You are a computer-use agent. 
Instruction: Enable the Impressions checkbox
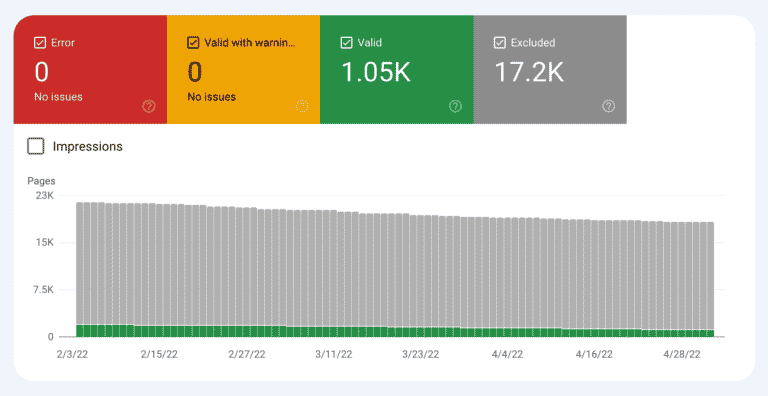point(36,147)
